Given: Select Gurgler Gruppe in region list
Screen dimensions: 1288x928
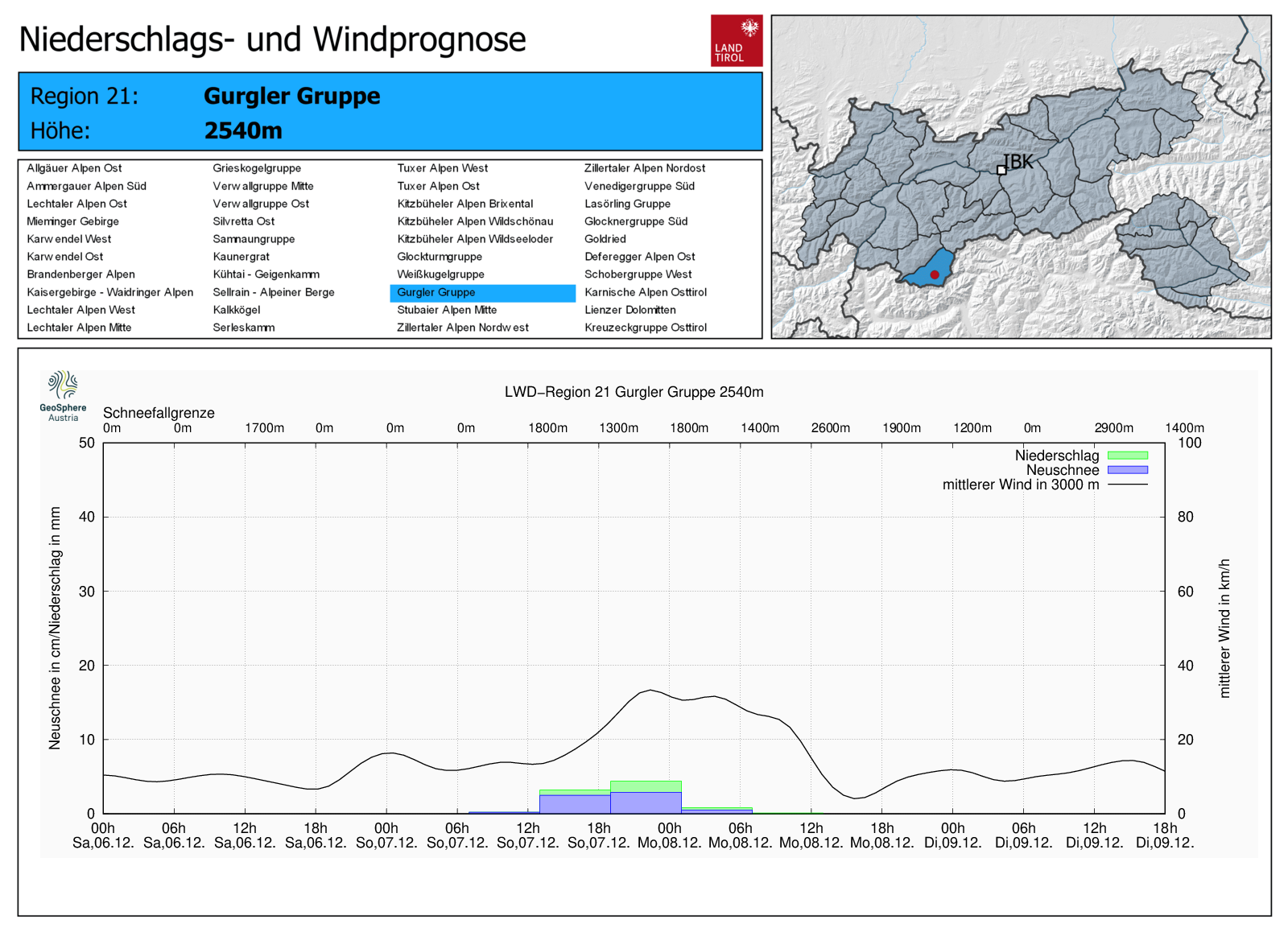Looking at the screenshot, I should 436,292.
